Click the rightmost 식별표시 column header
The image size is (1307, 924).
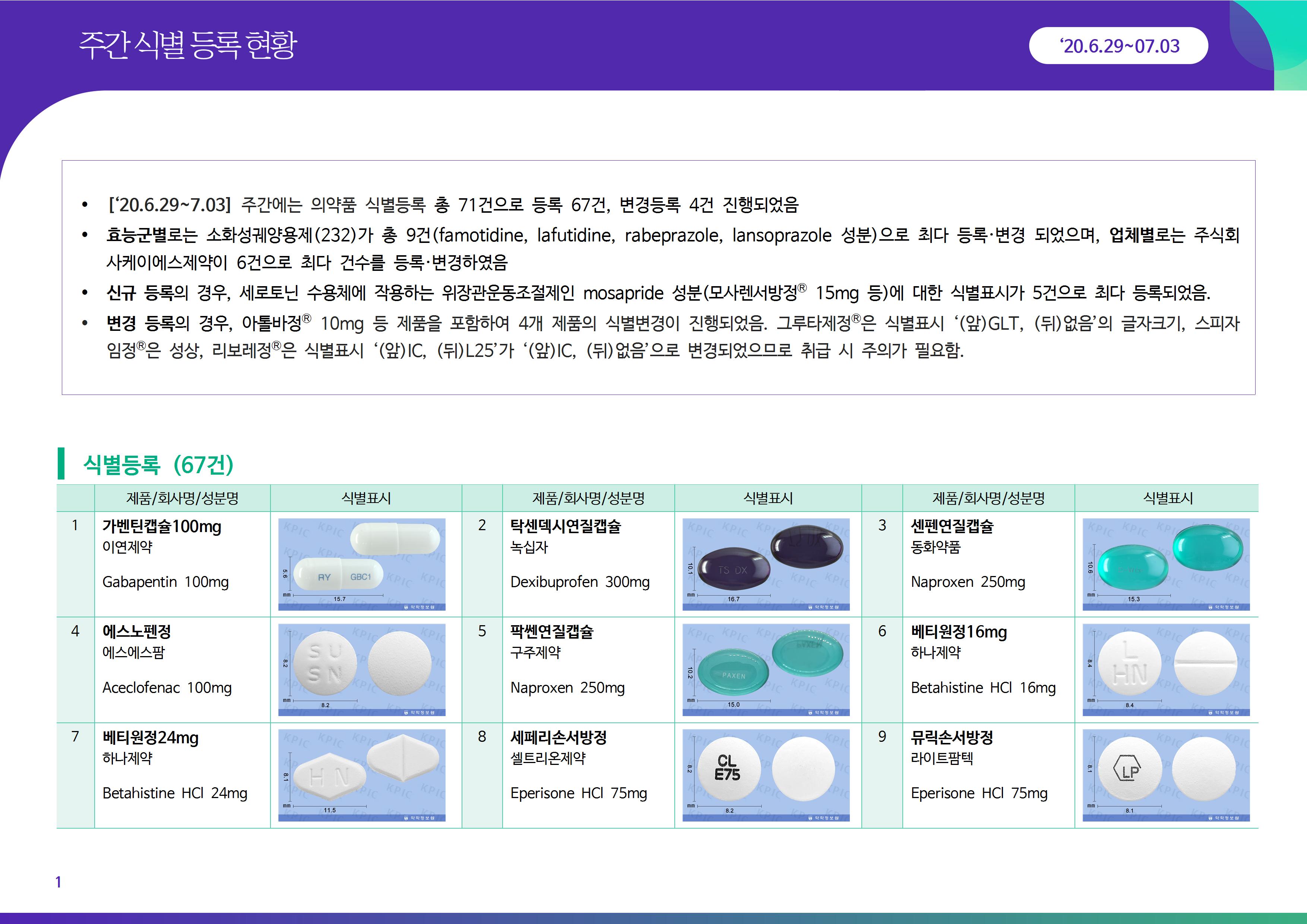[x=1168, y=498]
